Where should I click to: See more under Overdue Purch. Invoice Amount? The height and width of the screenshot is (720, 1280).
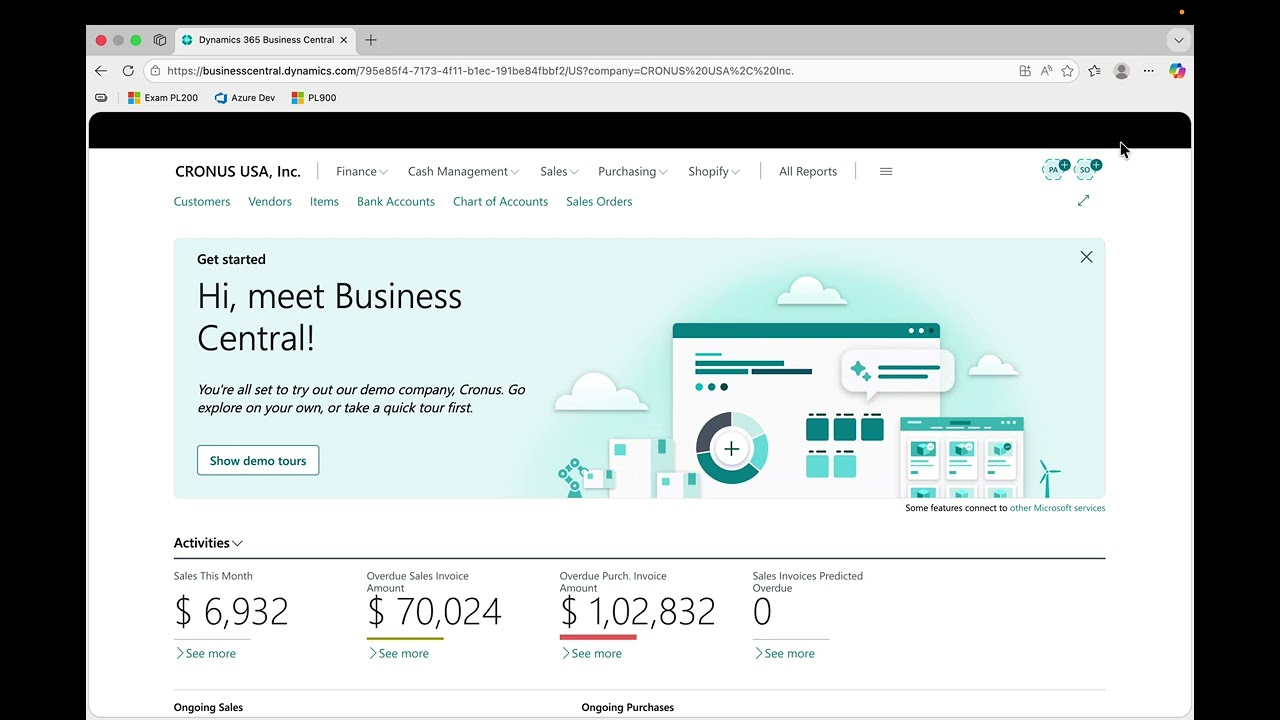coord(592,653)
